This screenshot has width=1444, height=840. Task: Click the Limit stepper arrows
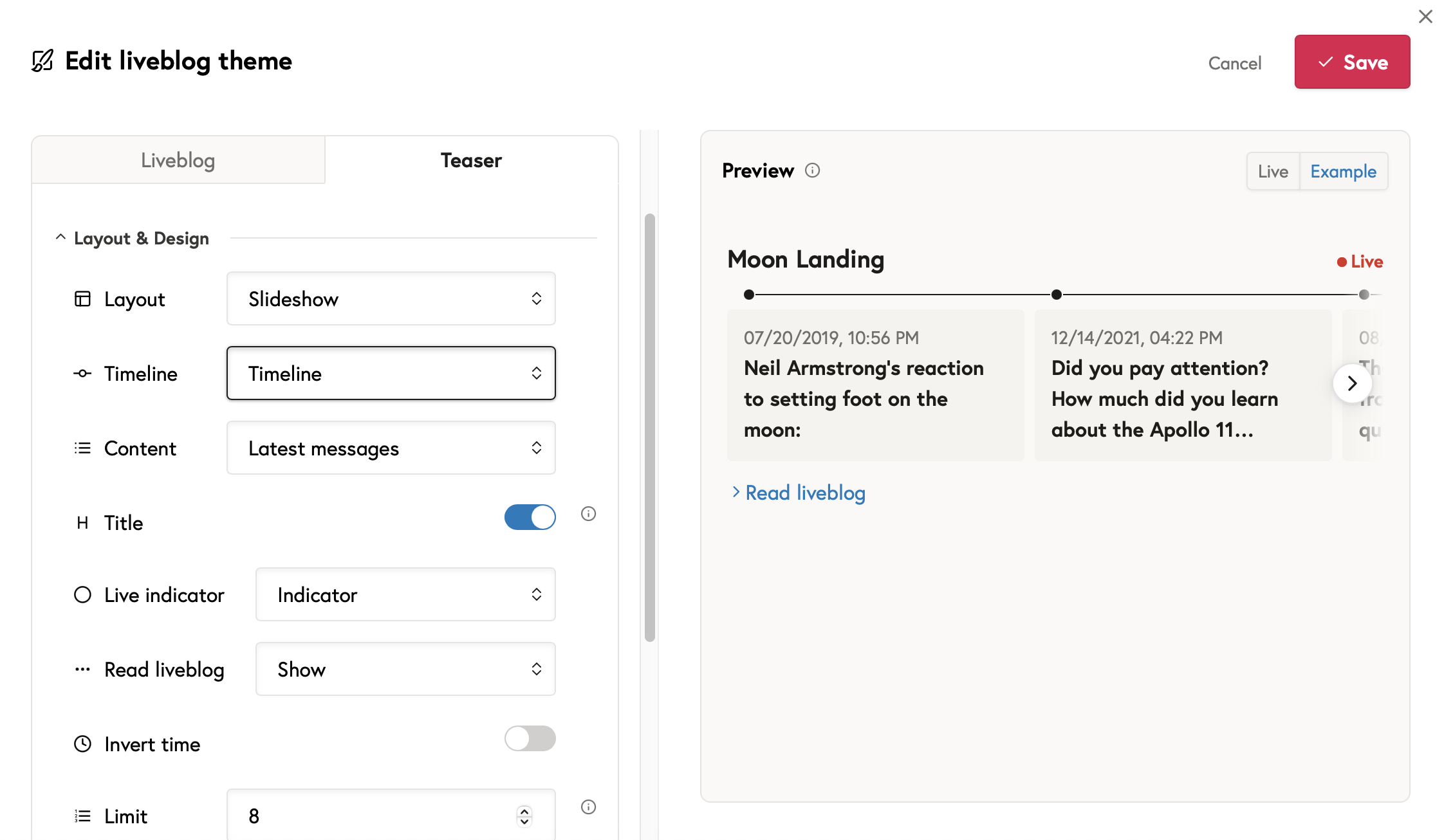tap(524, 816)
